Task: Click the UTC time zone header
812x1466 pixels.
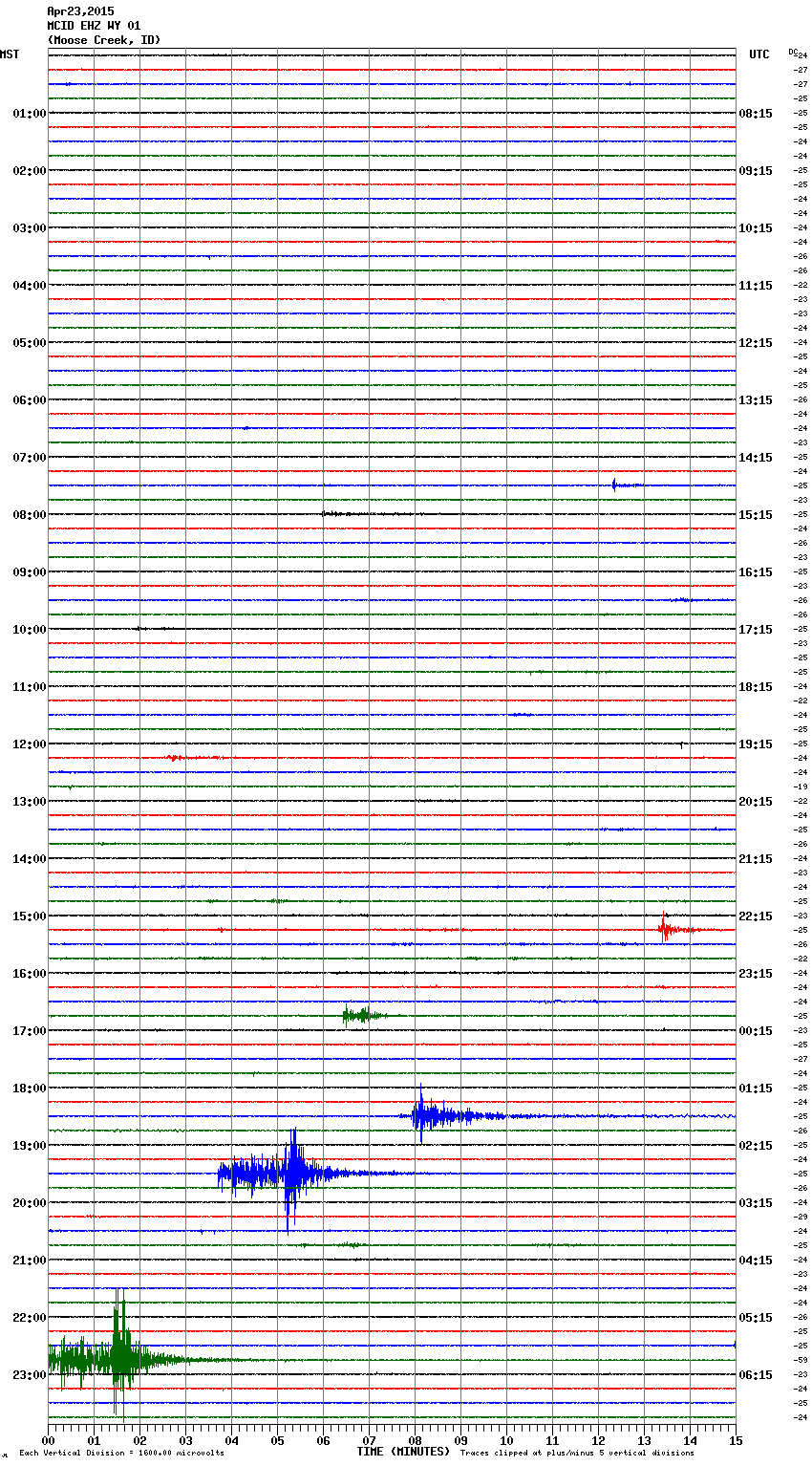Action: tap(759, 54)
